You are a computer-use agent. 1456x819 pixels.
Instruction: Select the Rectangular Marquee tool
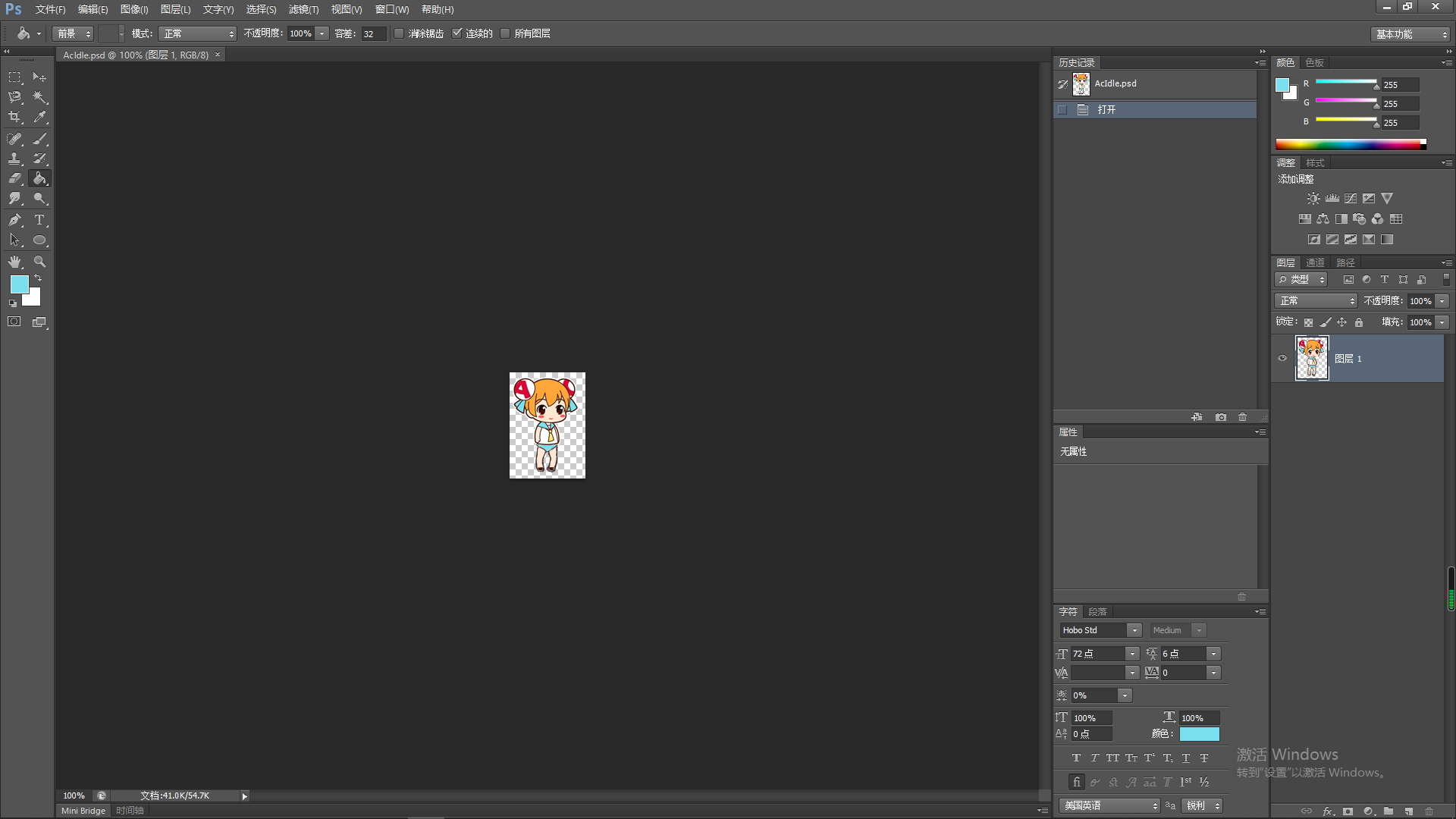pos(14,77)
